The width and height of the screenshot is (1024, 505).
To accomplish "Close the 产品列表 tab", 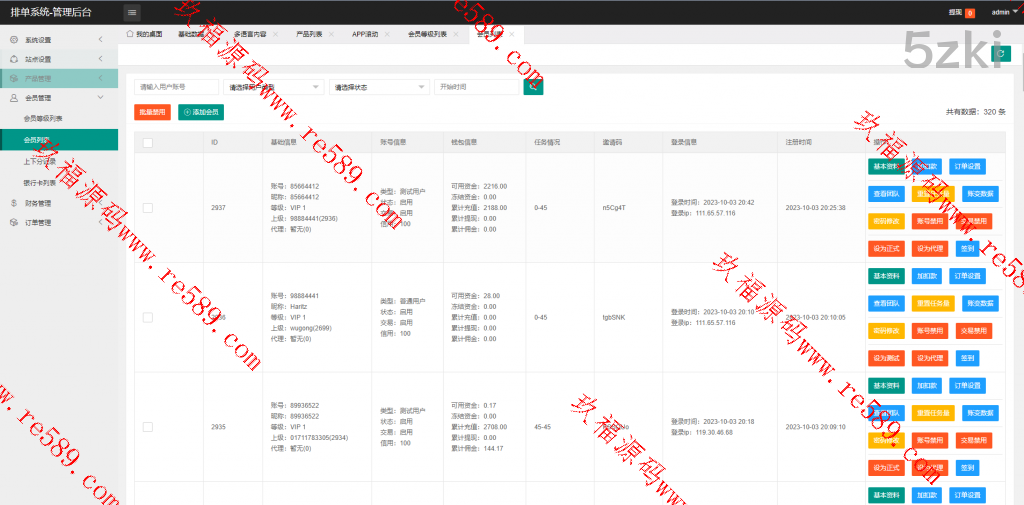I will tap(331, 33).
